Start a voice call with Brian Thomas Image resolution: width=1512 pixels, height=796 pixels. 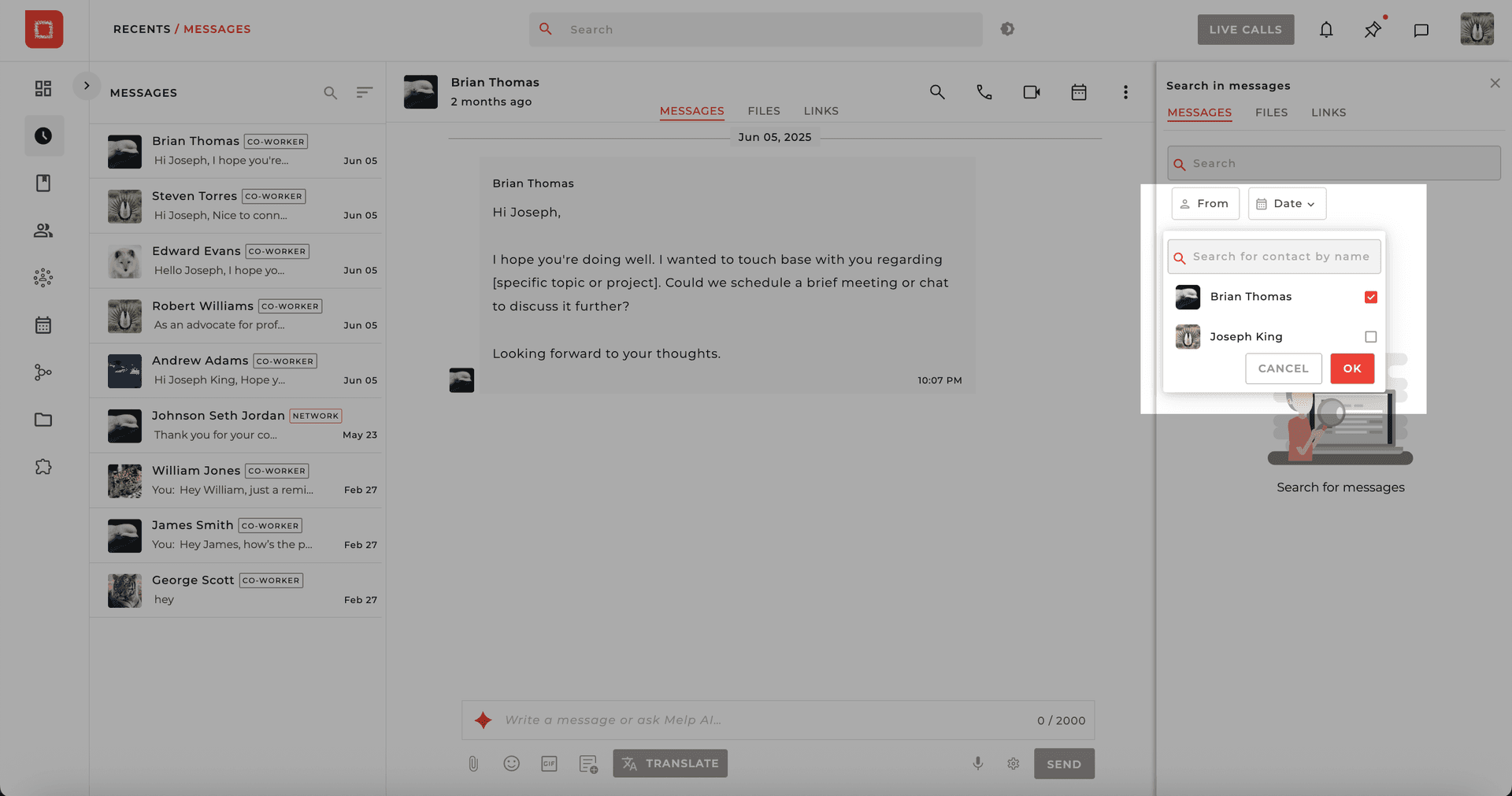[x=984, y=92]
